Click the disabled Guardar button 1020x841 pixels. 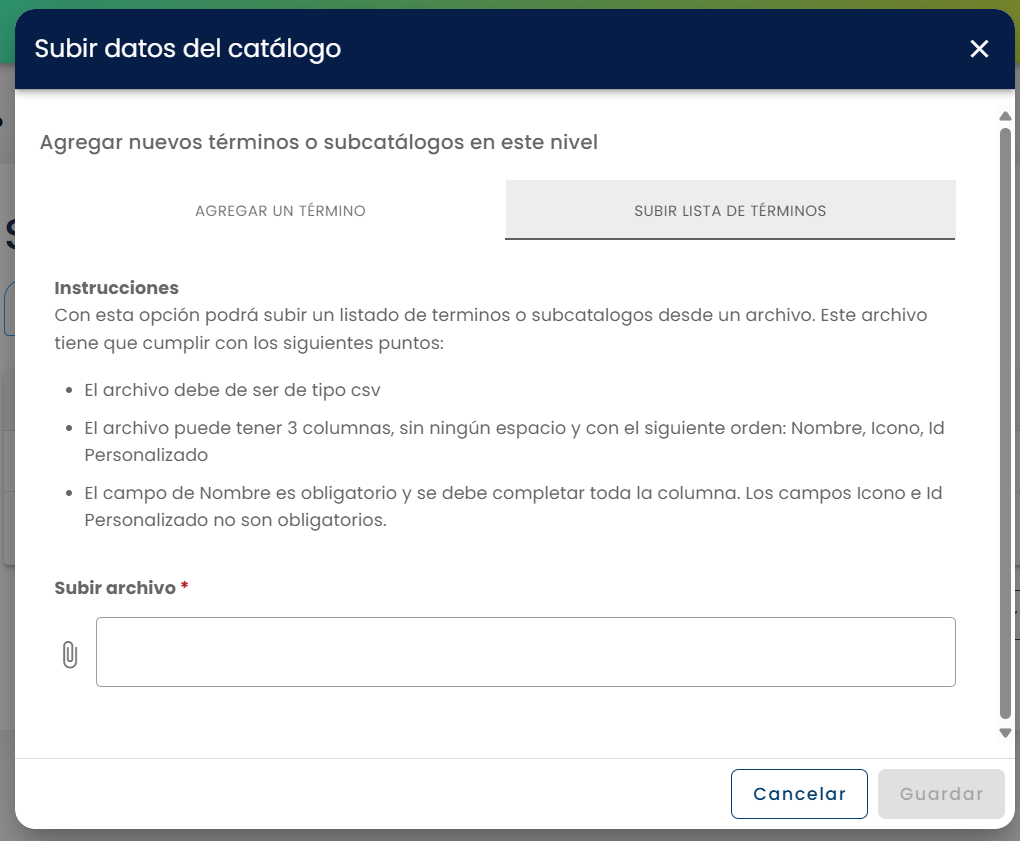(941, 794)
